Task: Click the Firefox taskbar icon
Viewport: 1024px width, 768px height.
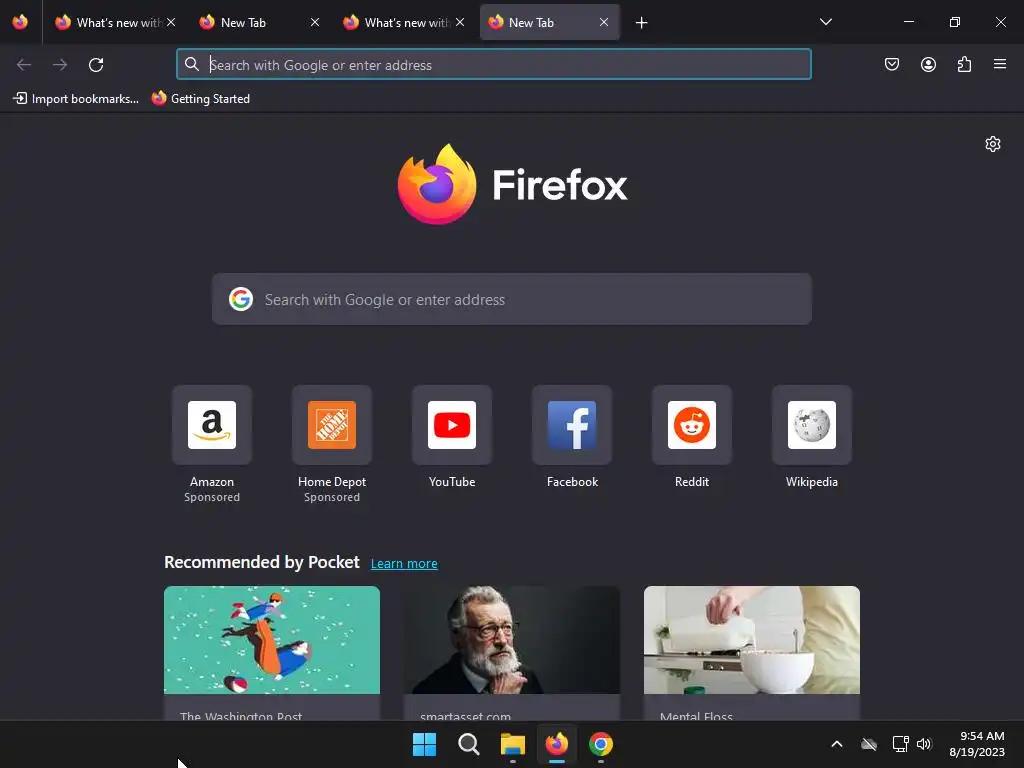Action: [556, 744]
